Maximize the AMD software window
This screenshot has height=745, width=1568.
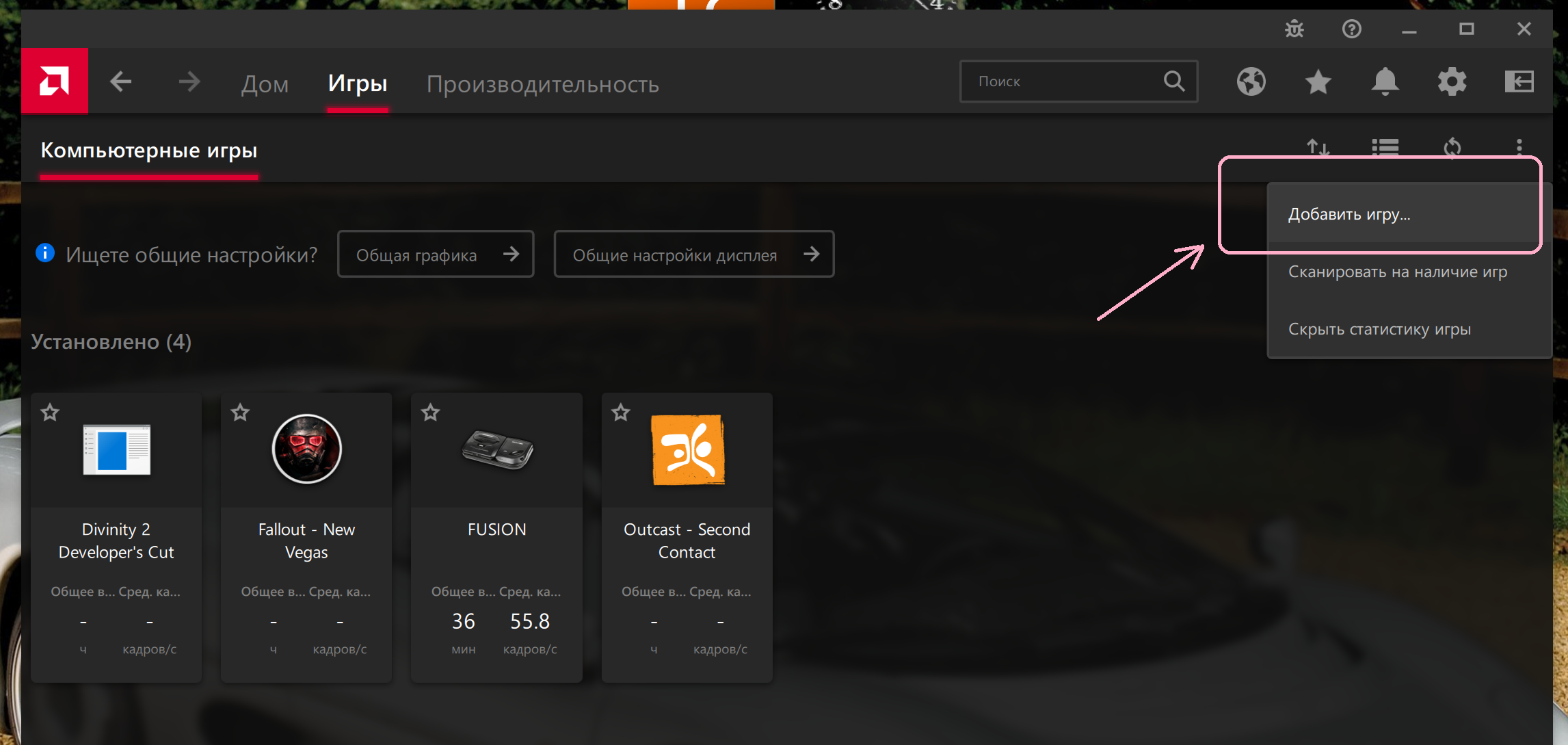[1467, 29]
